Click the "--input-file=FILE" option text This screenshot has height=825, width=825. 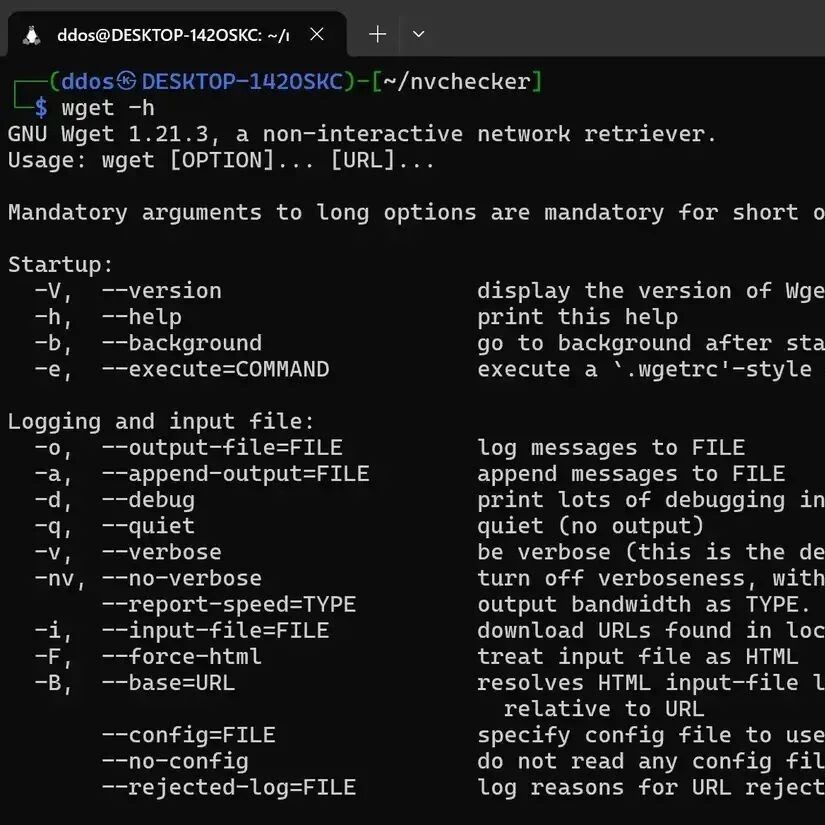(x=215, y=631)
